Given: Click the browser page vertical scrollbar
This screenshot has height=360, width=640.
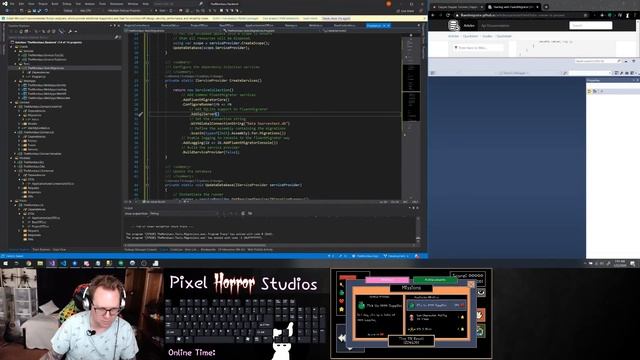Looking at the screenshot, I should pos(638,39).
